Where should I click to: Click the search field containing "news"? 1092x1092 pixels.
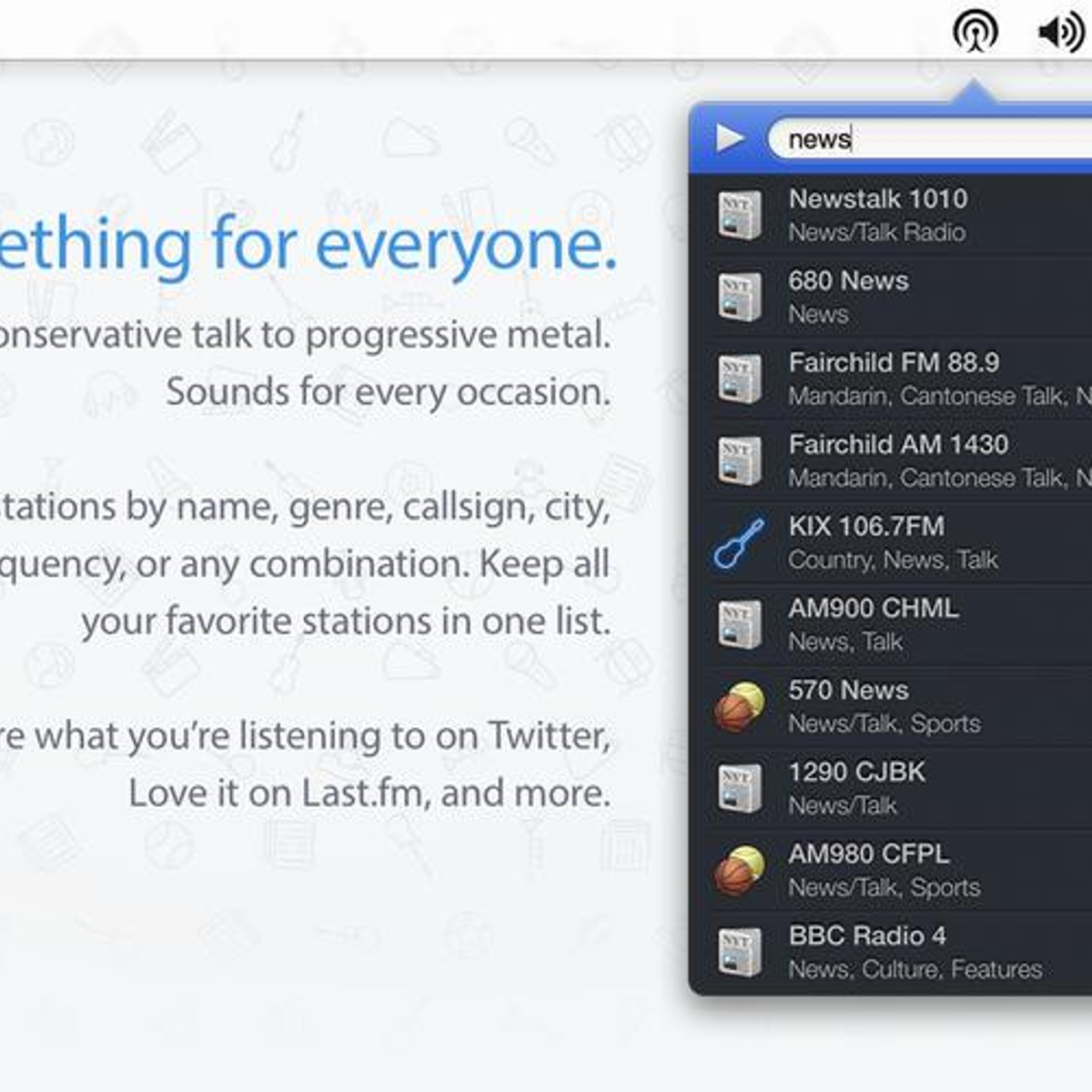coord(928,139)
